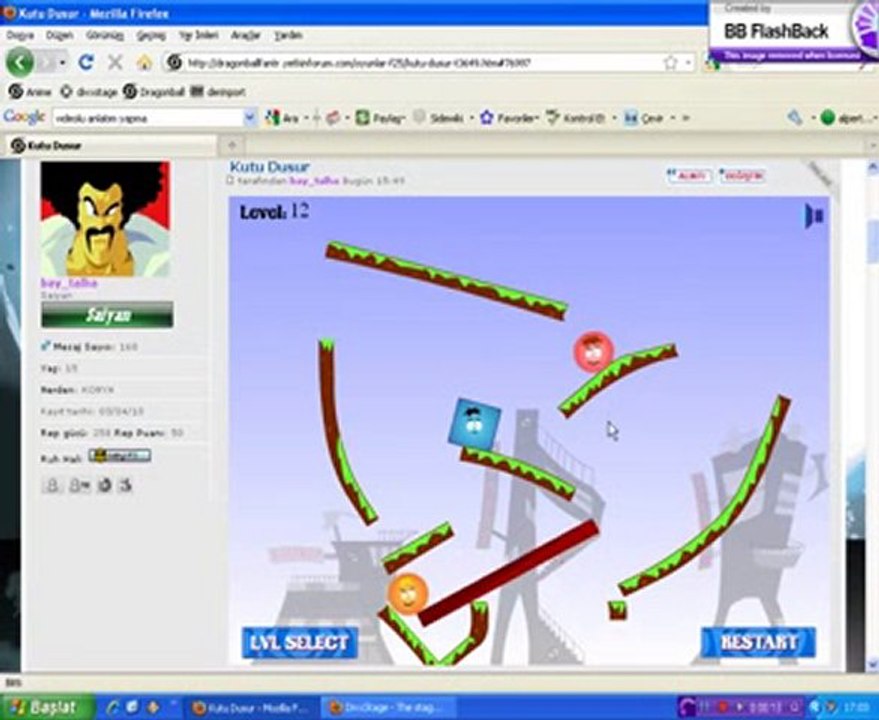Screen dimensions: 879x720
Task: Reload the page with the blue refresh icon
Action: (x=86, y=62)
